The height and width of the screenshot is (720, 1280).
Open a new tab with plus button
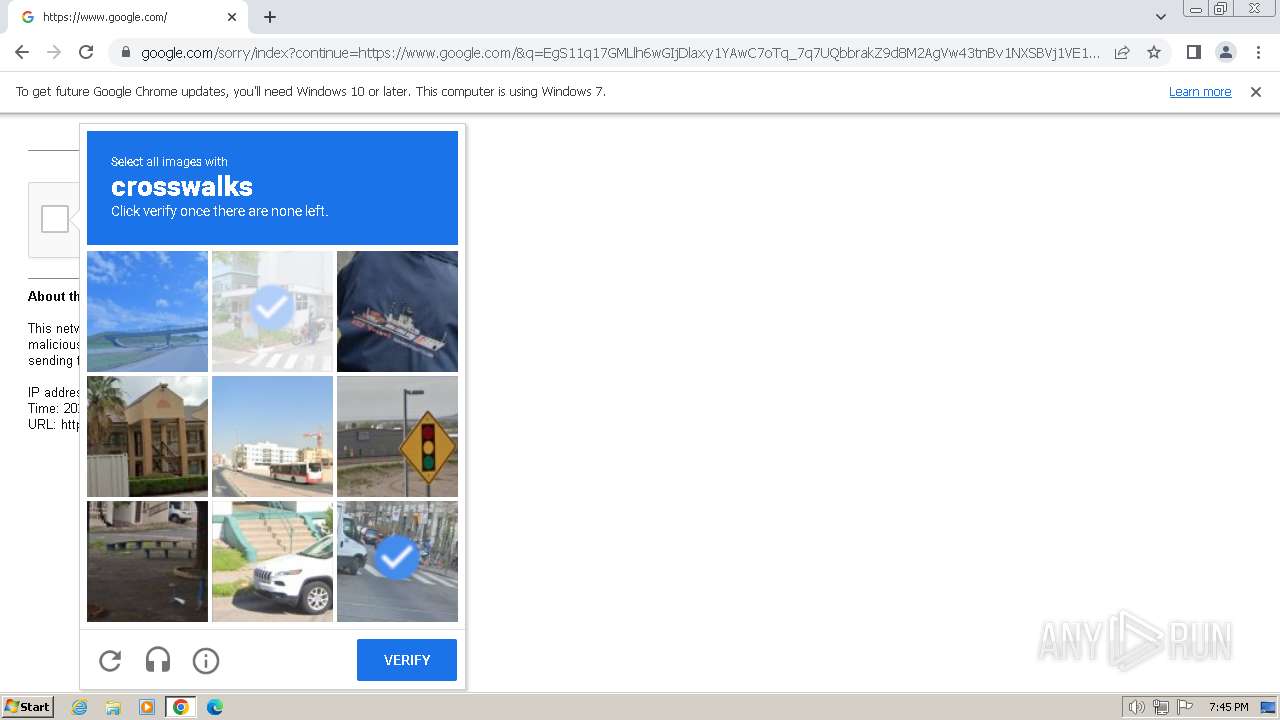coord(270,17)
